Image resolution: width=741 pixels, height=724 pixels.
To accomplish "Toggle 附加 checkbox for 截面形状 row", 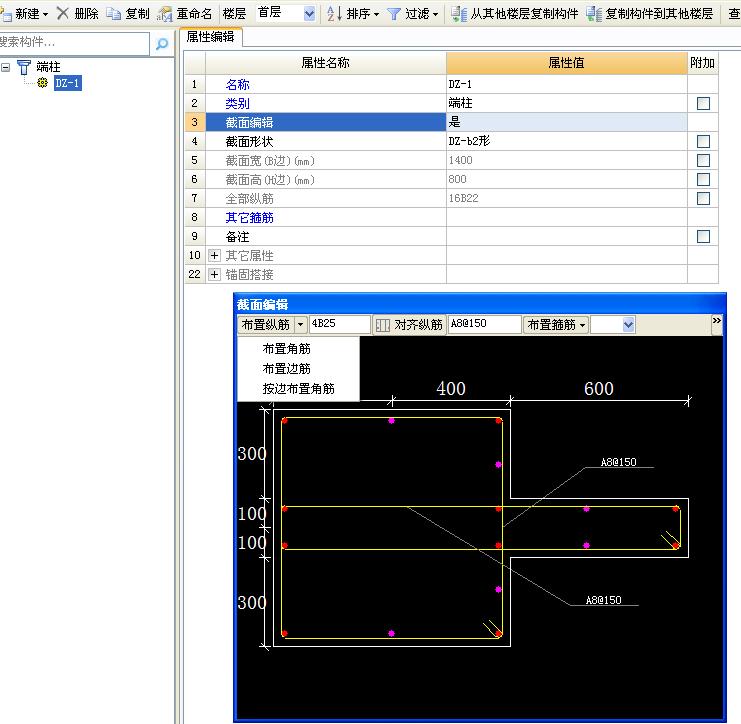I will click(x=703, y=141).
